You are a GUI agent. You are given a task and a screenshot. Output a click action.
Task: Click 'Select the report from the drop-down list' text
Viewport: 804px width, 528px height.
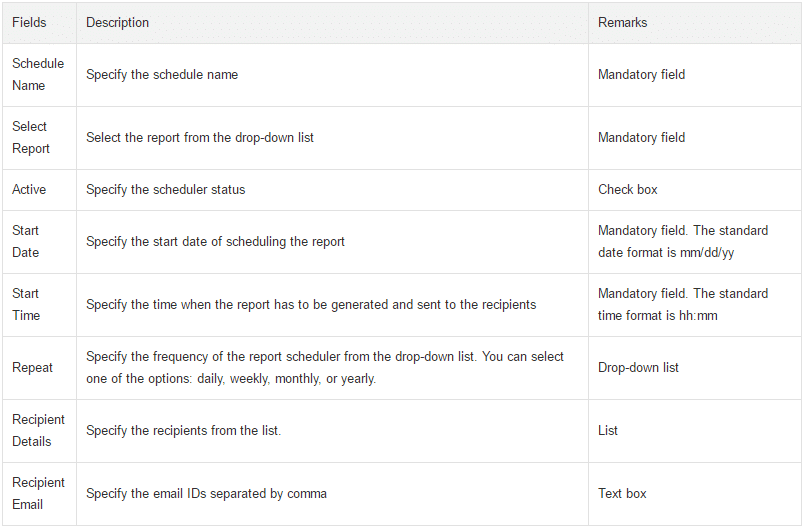[200, 138]
